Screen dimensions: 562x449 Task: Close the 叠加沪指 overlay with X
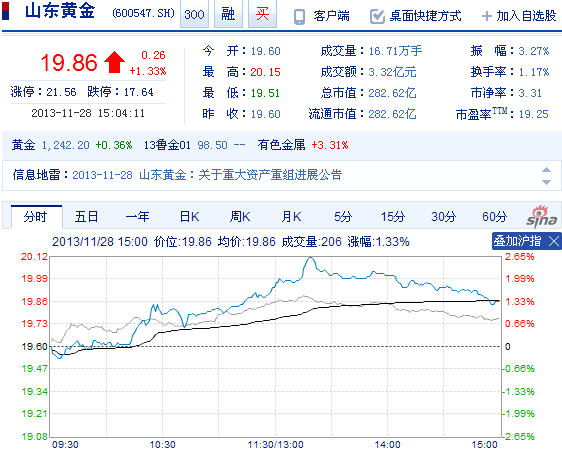554,241
